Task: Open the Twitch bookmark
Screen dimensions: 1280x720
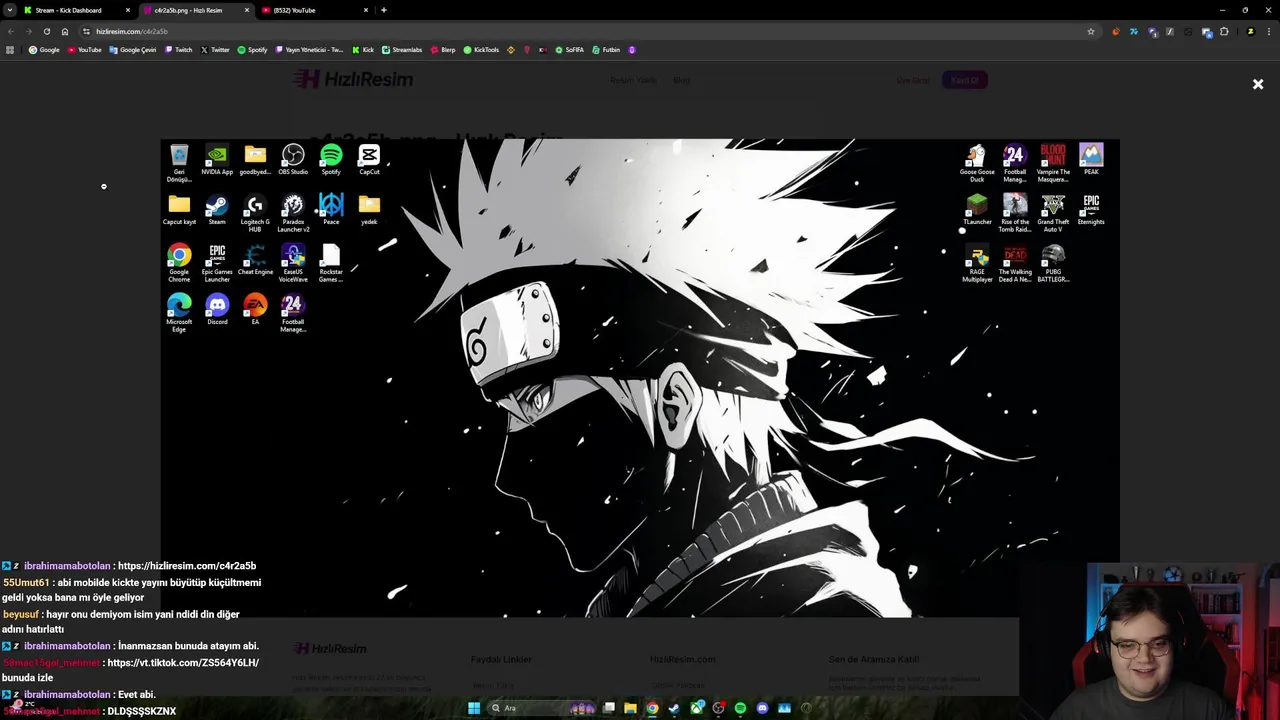Action: click(x=178, y=49)
